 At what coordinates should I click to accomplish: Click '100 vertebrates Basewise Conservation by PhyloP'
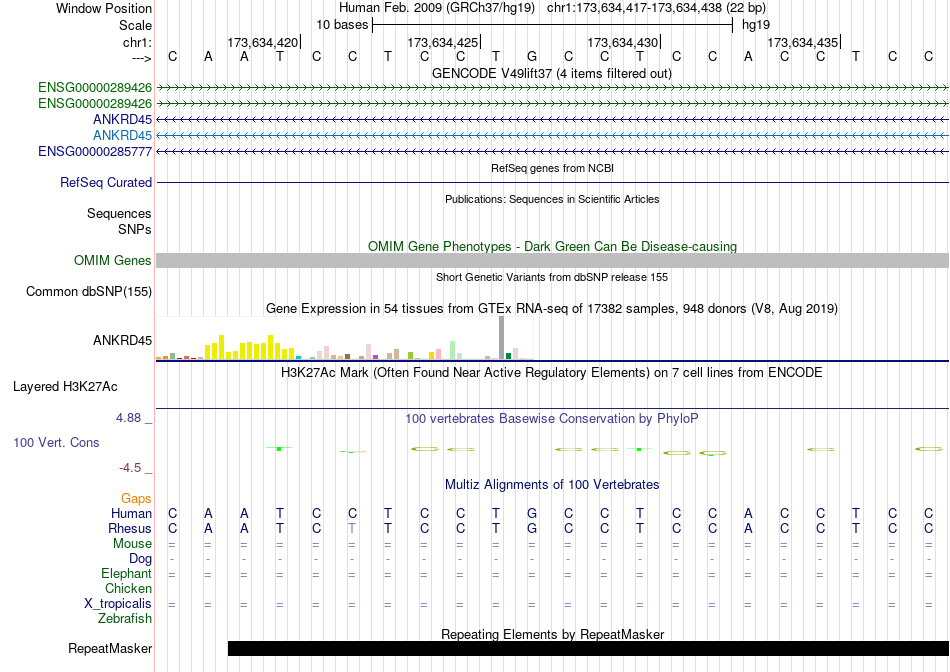click(x=552, y=419)
